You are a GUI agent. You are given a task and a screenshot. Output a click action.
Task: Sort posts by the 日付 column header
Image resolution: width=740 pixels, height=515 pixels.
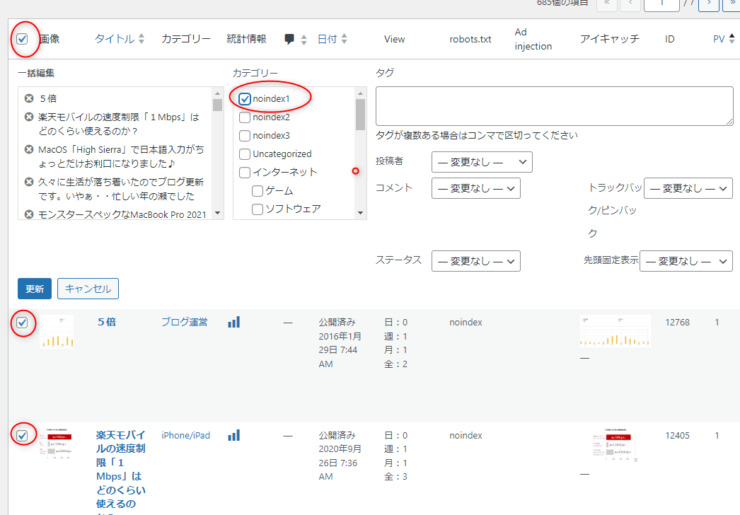pyautogui.click(x=327, y=39)
